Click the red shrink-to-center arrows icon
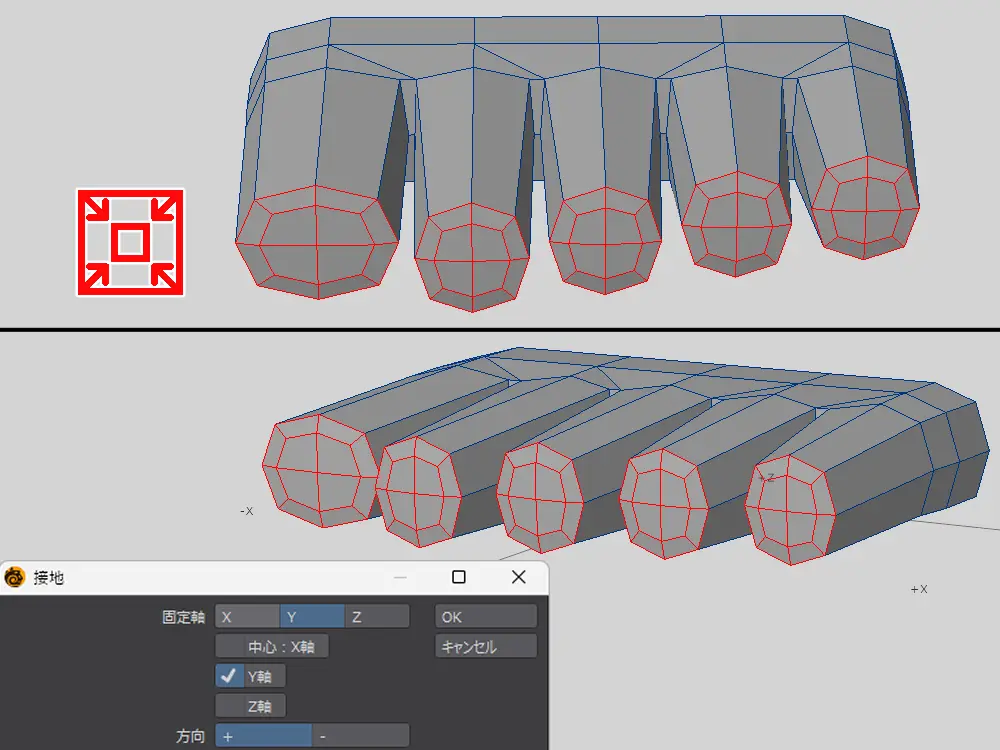Image resolution: width=1000 pixels, height=750 pixels. (130, 242)
